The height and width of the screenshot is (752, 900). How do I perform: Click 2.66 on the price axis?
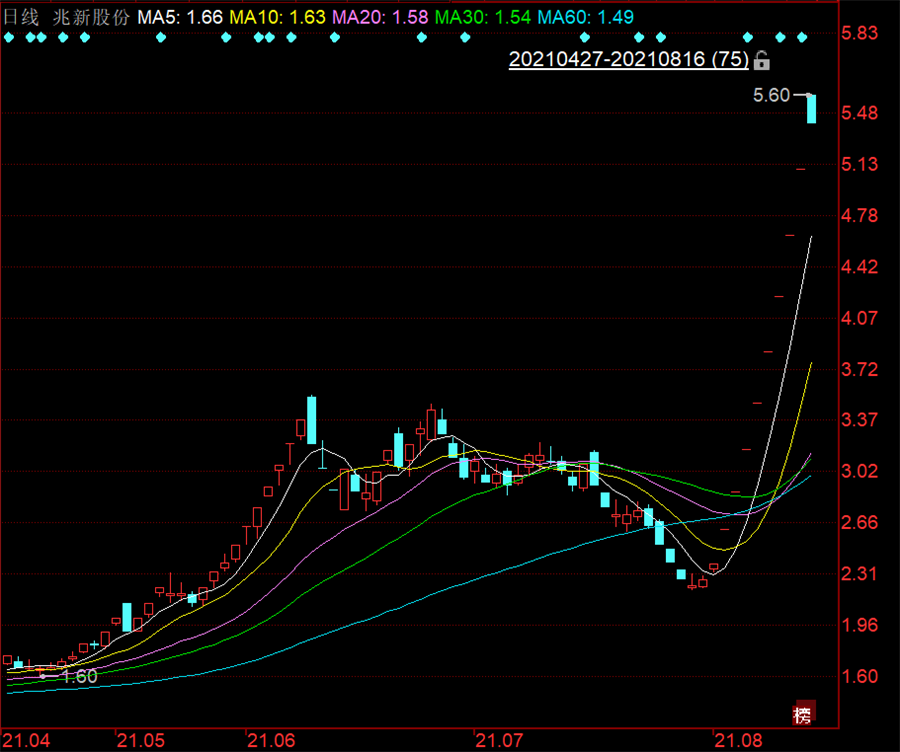click(x=859, y=522)
